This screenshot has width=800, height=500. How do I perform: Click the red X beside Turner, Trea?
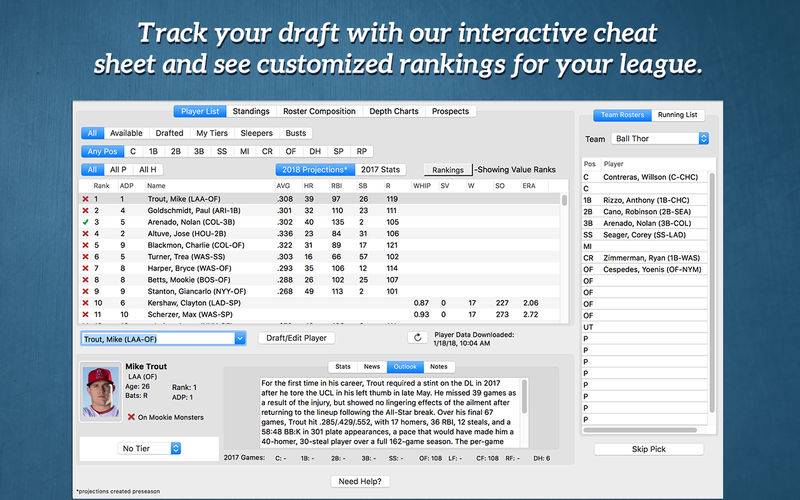85,257
